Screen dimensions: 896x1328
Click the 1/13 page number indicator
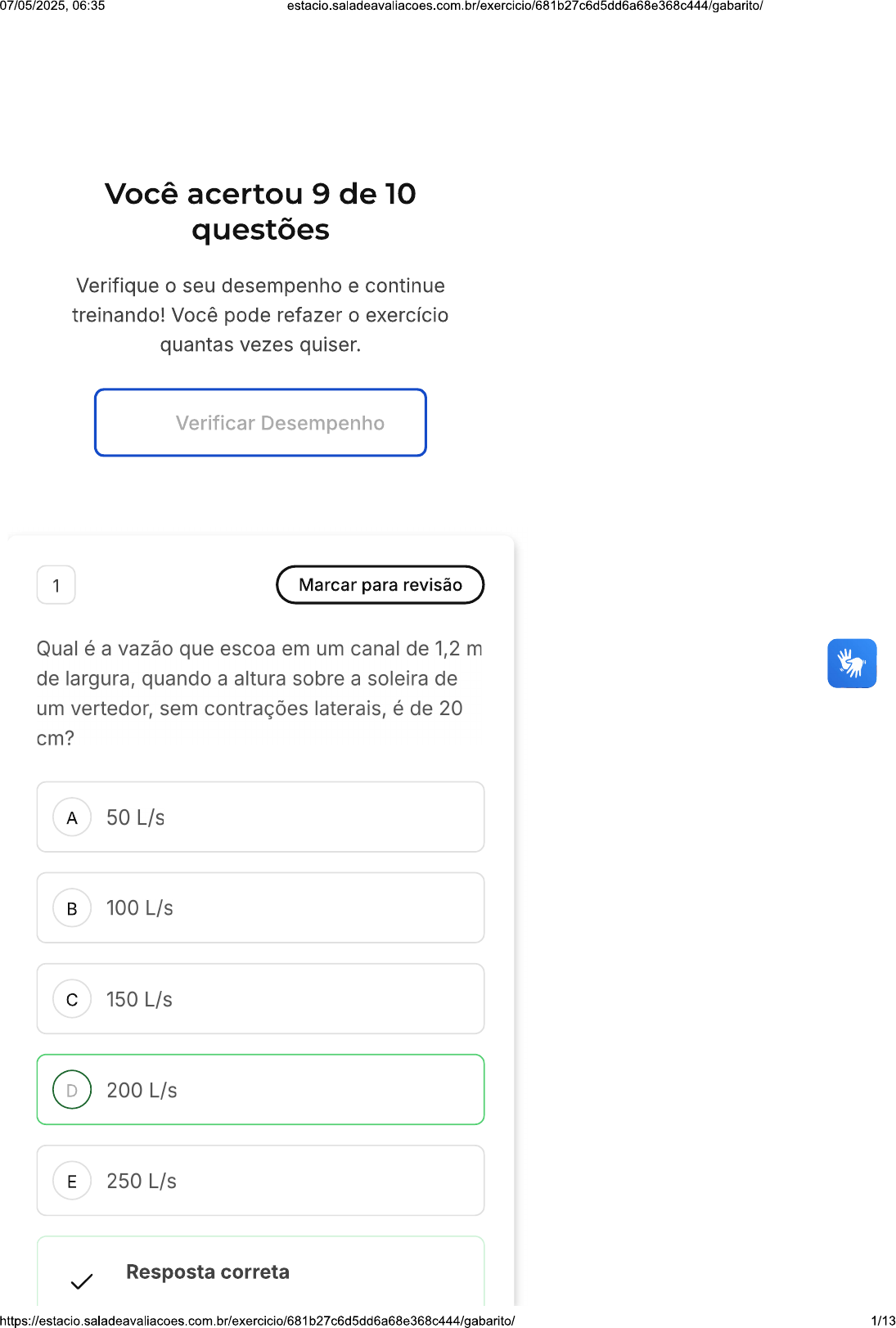pyautogui.click(x=883, y=1321)
